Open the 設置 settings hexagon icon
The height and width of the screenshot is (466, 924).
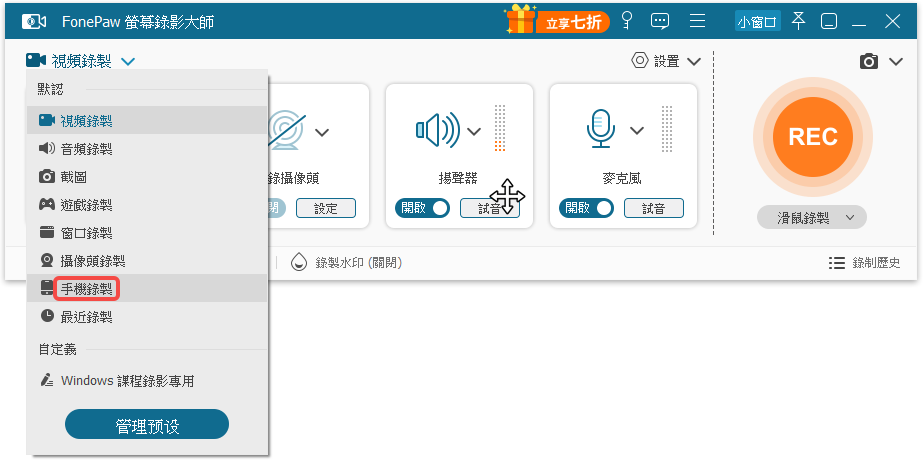pos(639,61)
